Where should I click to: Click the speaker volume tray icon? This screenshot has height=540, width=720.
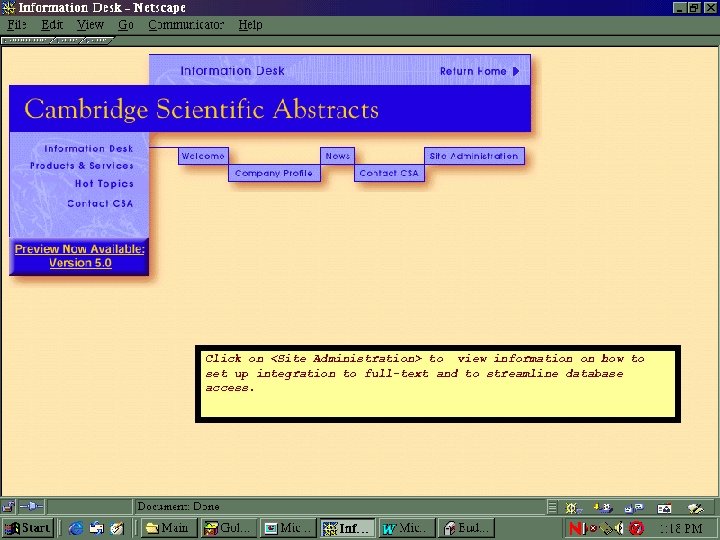620,529
